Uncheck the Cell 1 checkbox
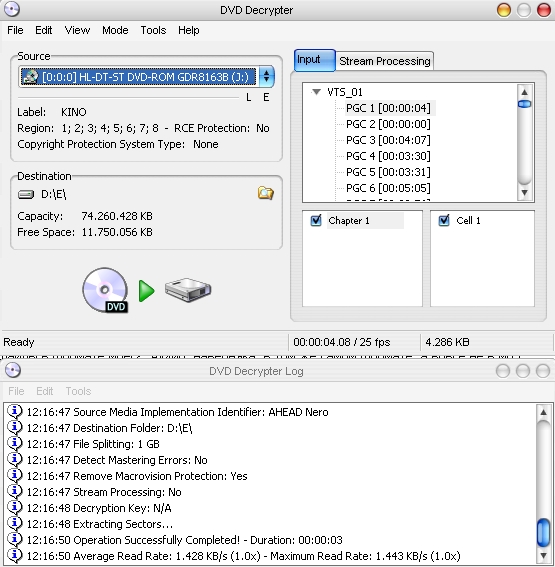The height and width of the screenshot is (567, 555). coord(444,220)
